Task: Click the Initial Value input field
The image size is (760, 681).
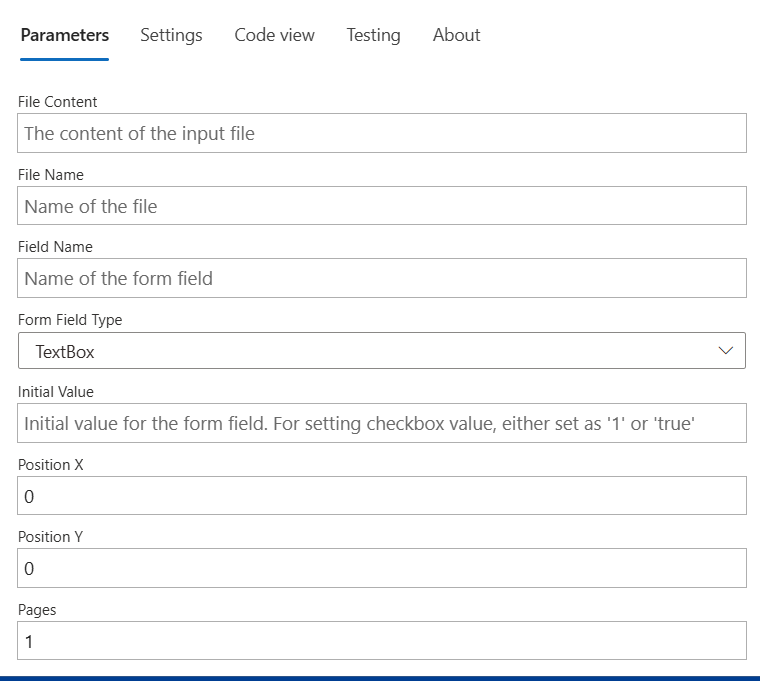Action: coord(382,423)
